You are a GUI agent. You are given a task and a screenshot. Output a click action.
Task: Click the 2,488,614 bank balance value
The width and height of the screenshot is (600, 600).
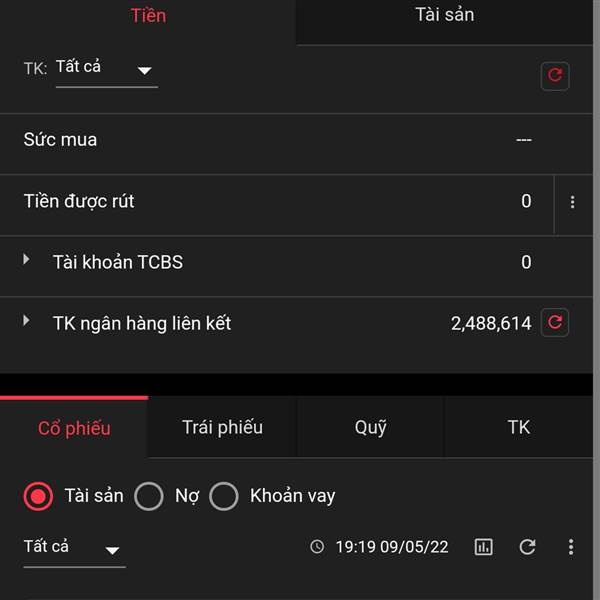point(491,324)
